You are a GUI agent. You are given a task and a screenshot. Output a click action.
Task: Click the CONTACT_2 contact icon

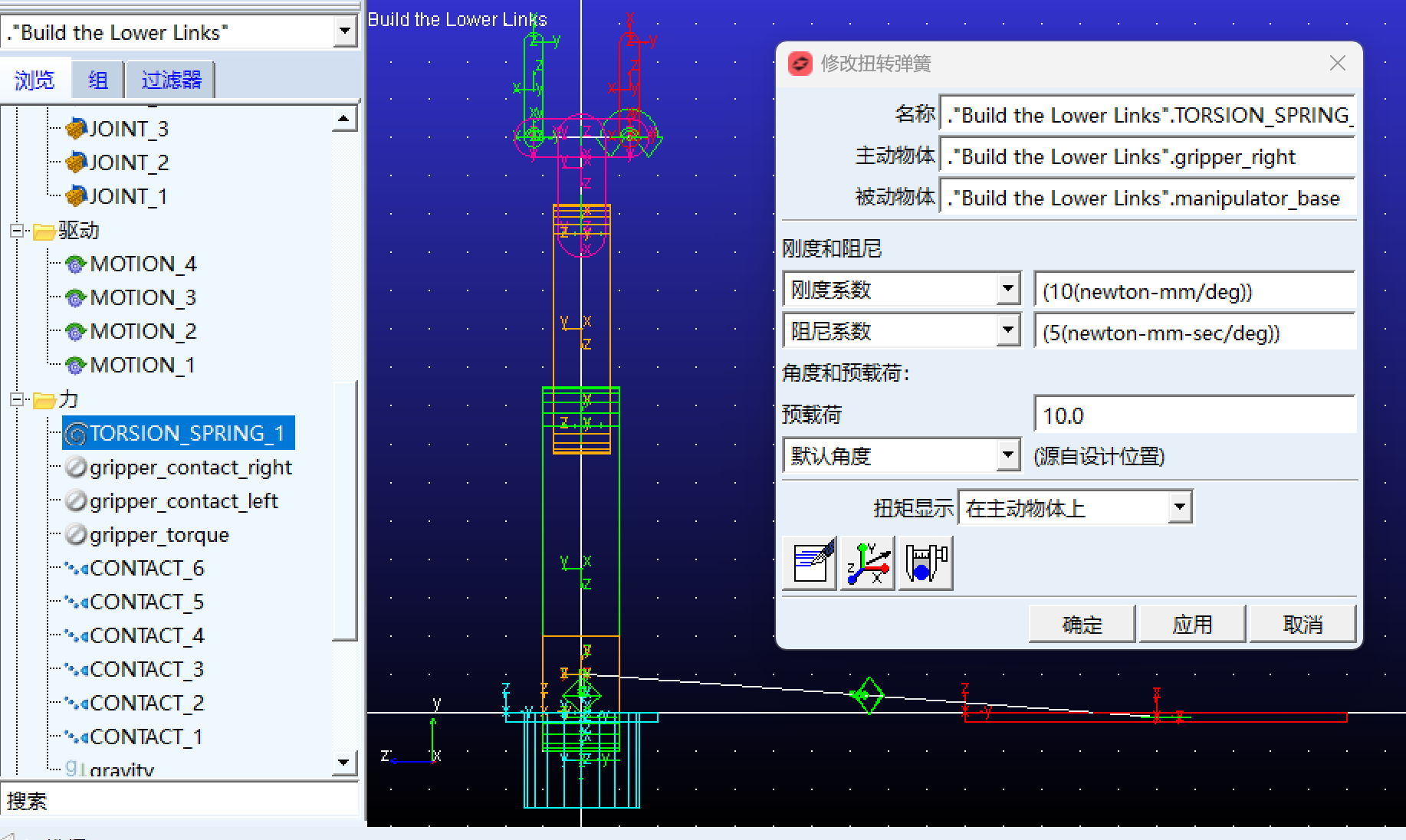pyautogui.click(x=76, y=704)
